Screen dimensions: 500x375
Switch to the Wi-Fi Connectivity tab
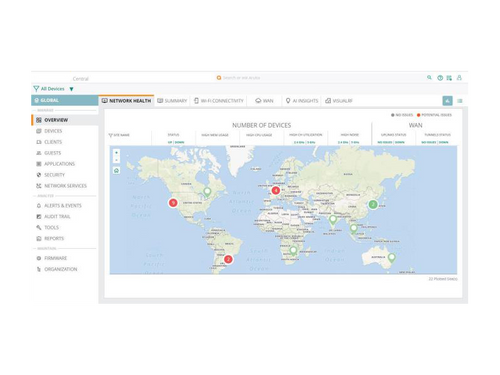coord(219,101)
